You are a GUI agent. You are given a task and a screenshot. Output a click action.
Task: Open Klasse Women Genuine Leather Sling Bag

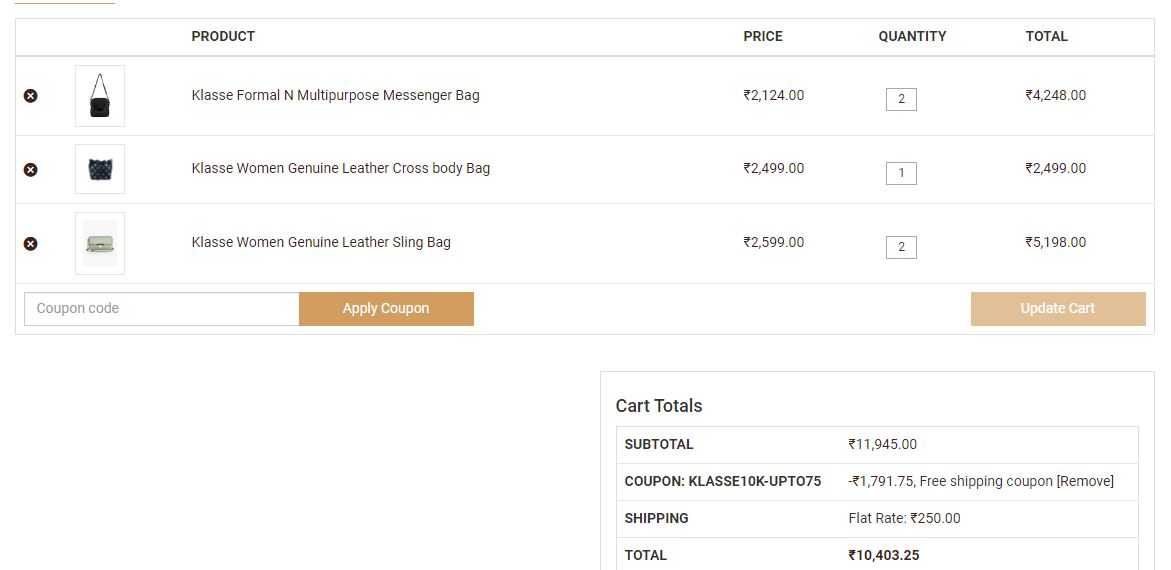(321, 243)
